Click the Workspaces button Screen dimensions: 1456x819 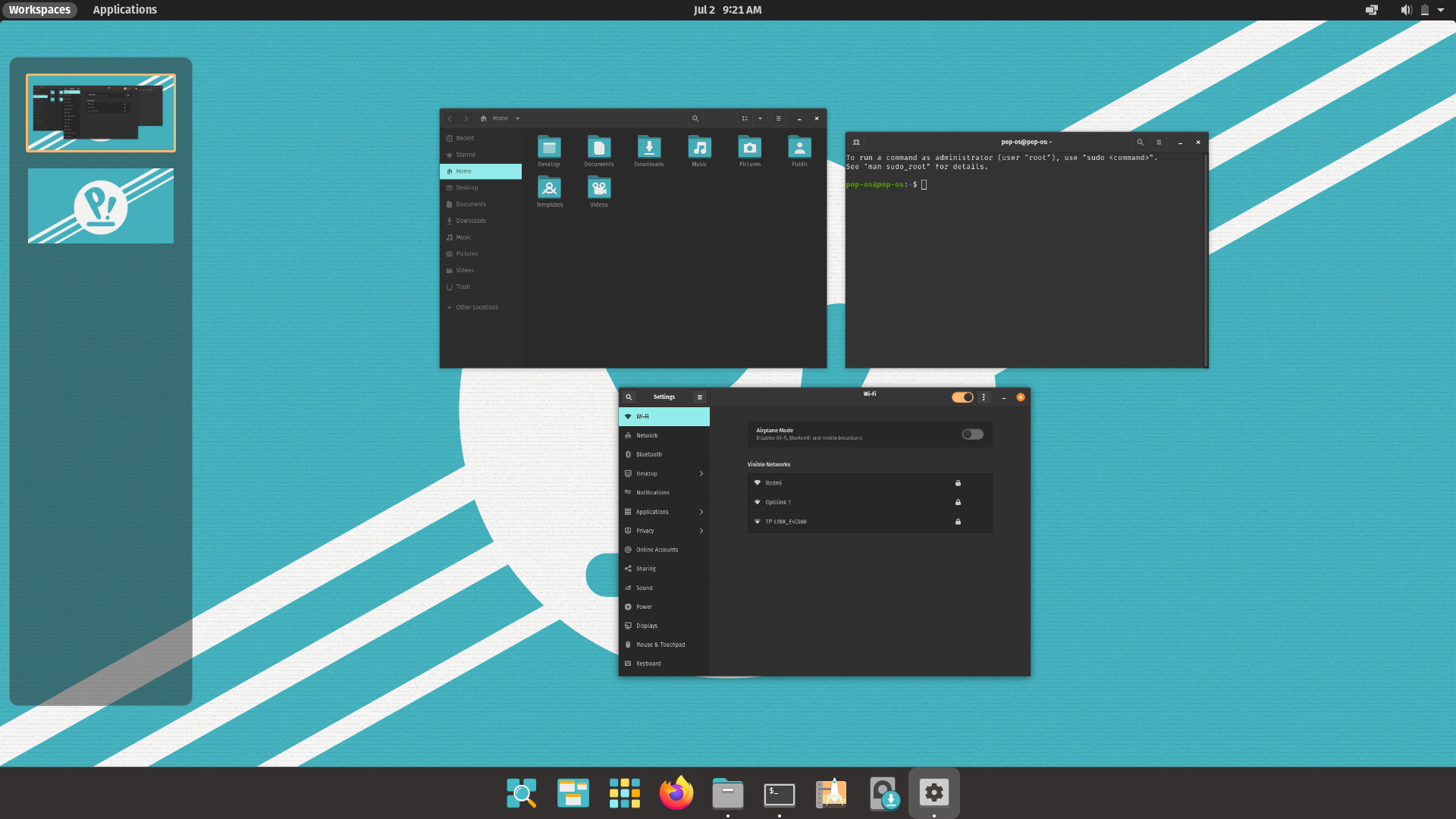[39, 10]
